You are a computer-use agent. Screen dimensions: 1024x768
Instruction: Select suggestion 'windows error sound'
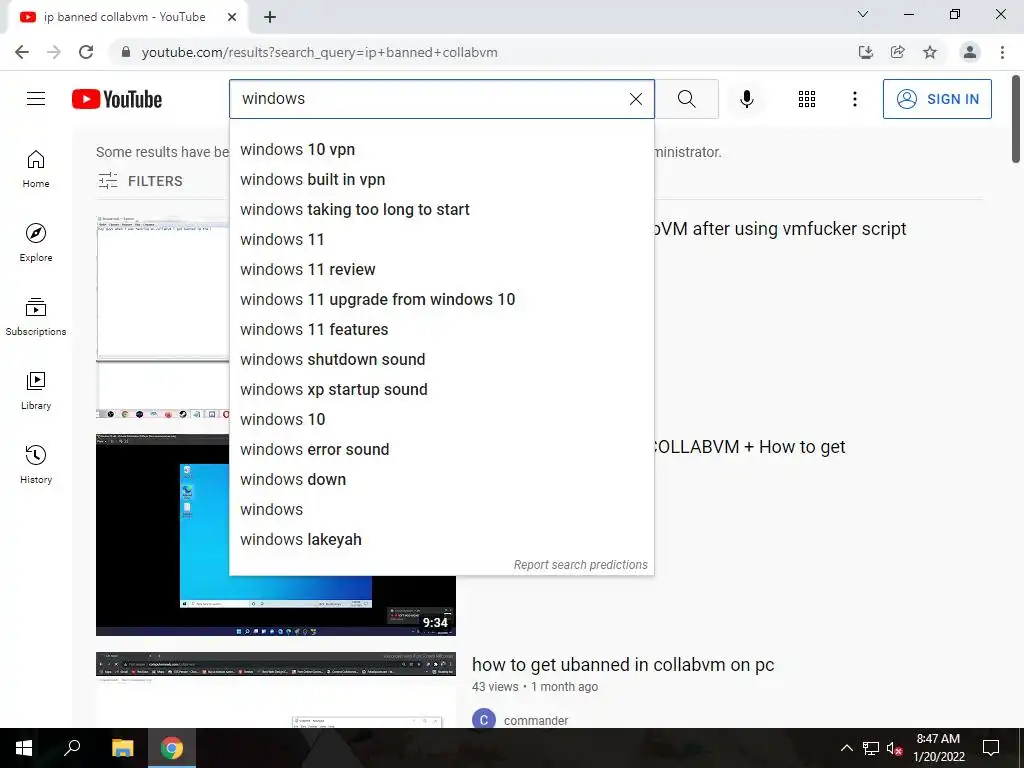click(x=441, y=450)
